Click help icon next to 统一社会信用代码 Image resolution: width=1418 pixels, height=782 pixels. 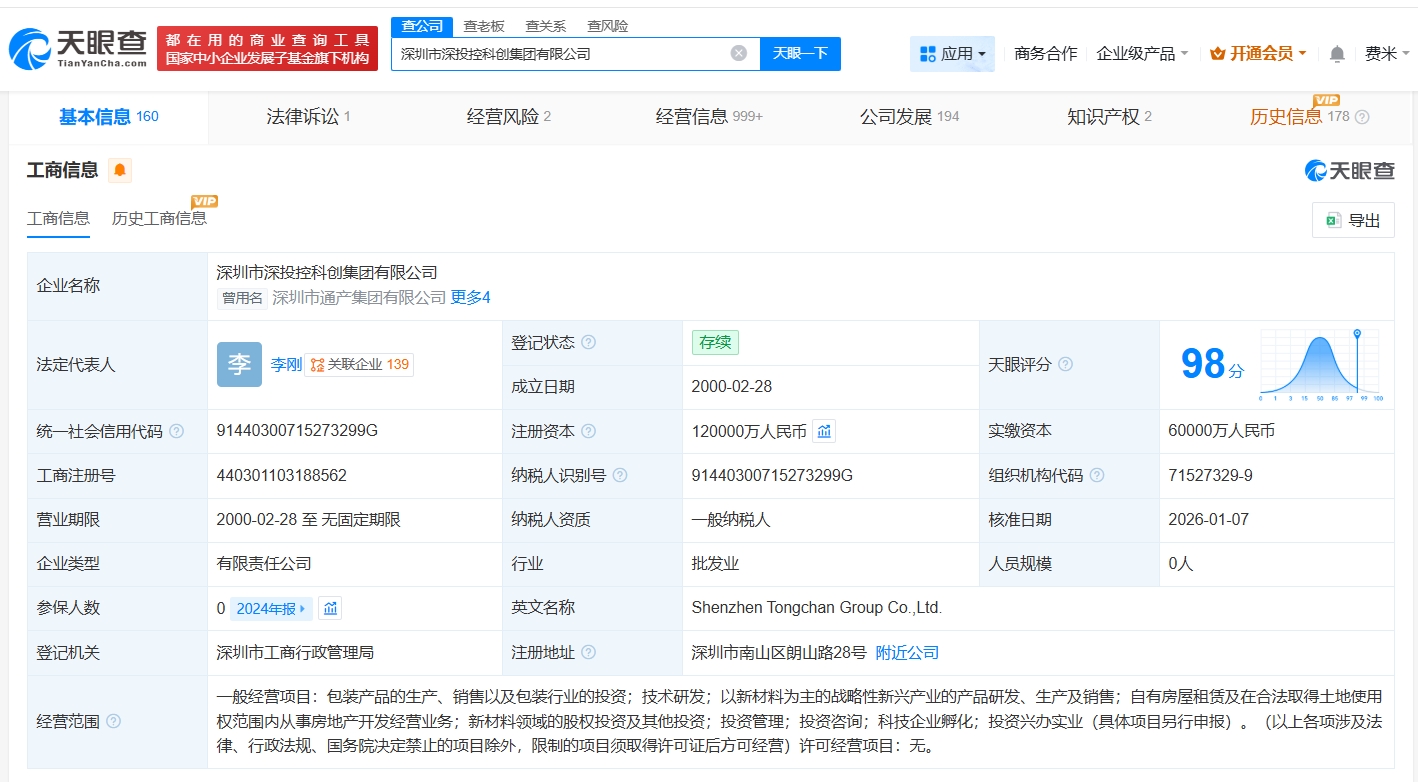(x=177, y=431)
